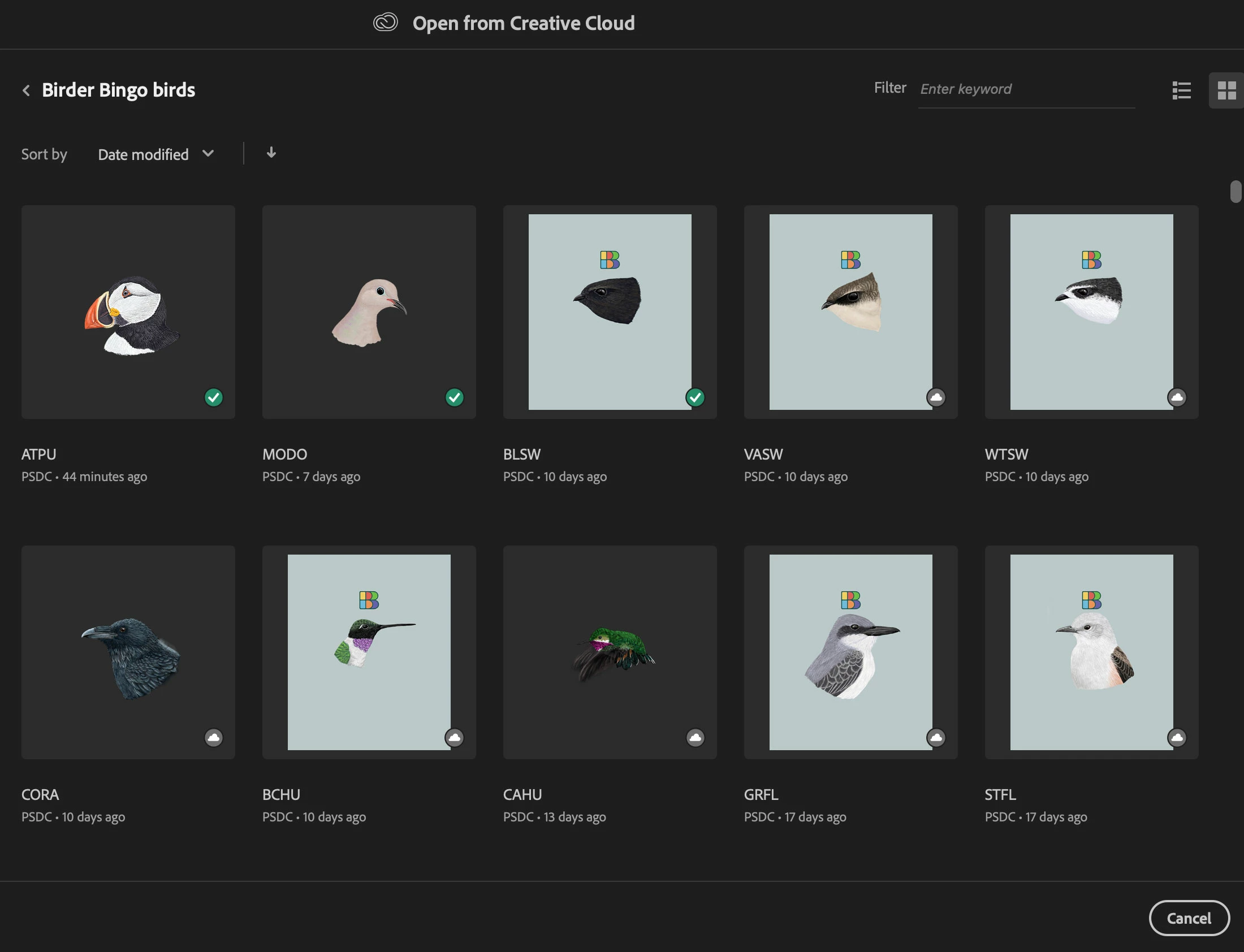Click the Creative Cloud logo icon
Screen dimensions: 1244x952
(x=386, y=23)
